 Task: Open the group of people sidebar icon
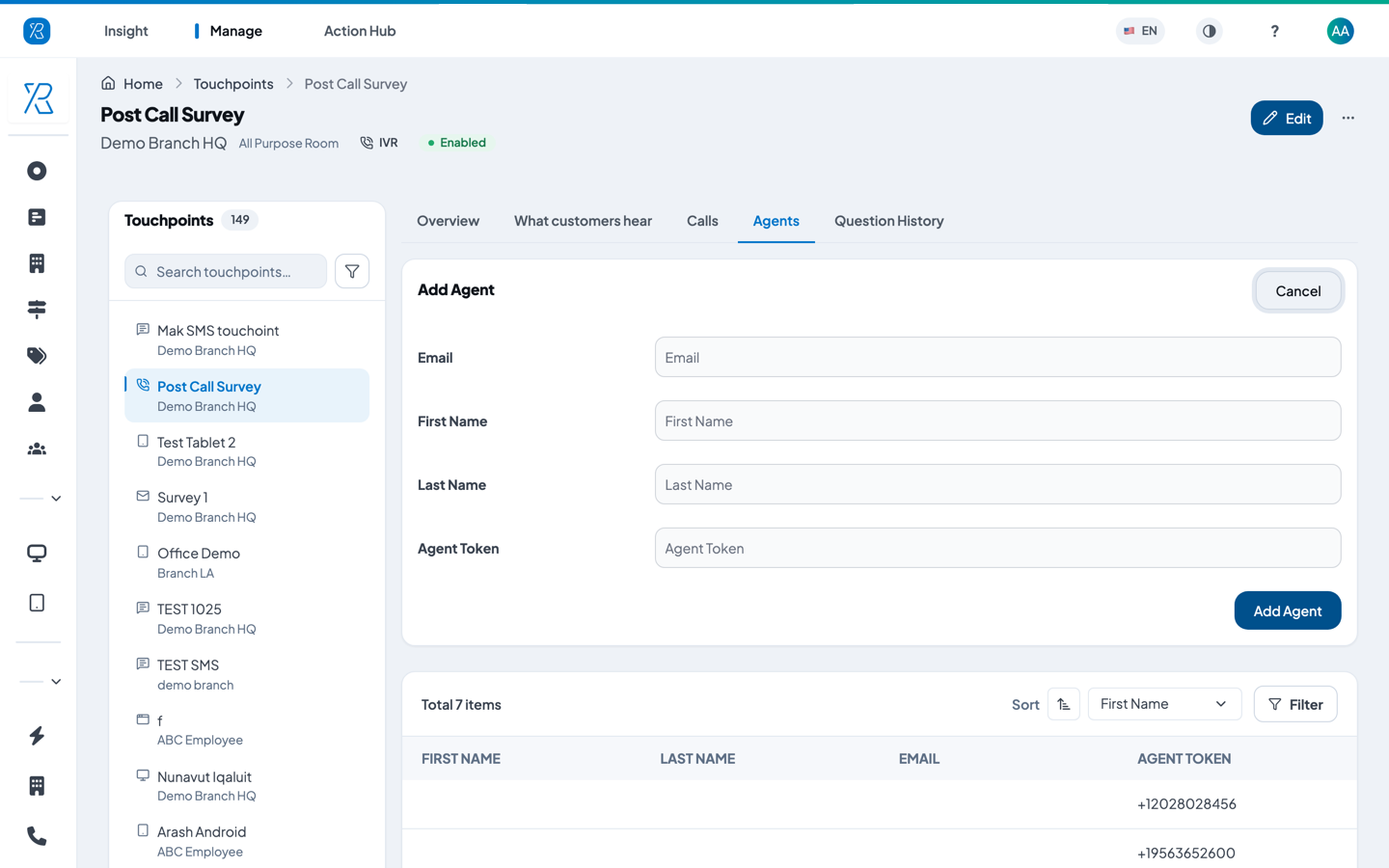coord(37,448)
